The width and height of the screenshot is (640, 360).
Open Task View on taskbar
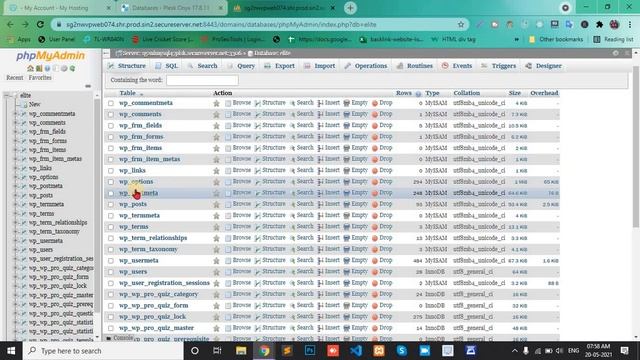point(217,351)
